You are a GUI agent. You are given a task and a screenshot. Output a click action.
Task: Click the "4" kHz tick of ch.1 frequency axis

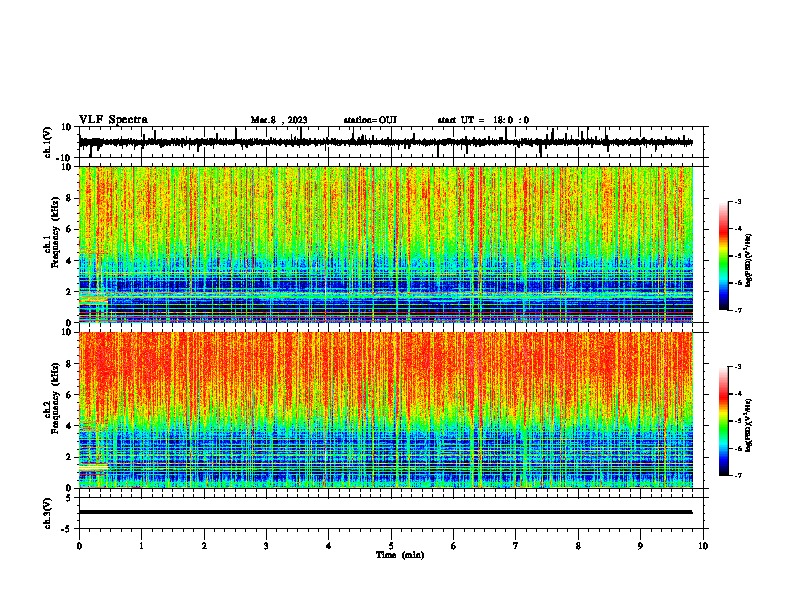(x=70, y=261)
